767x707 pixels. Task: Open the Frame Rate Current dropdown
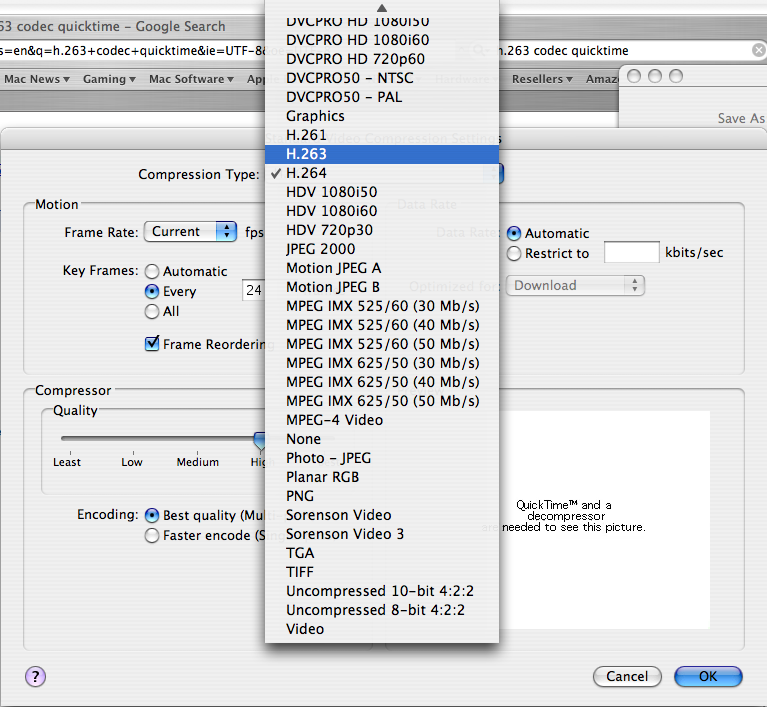(x=190, y=231)
